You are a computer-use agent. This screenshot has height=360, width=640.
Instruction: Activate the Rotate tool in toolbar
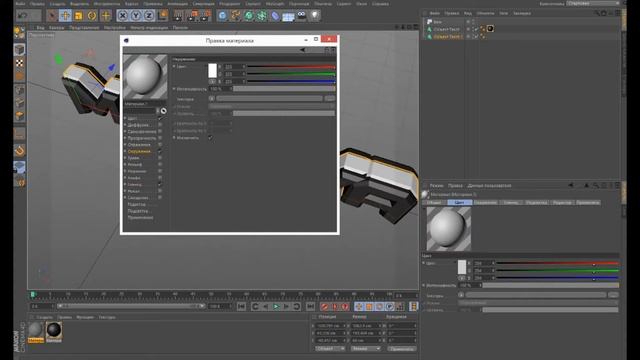(92, 16)
